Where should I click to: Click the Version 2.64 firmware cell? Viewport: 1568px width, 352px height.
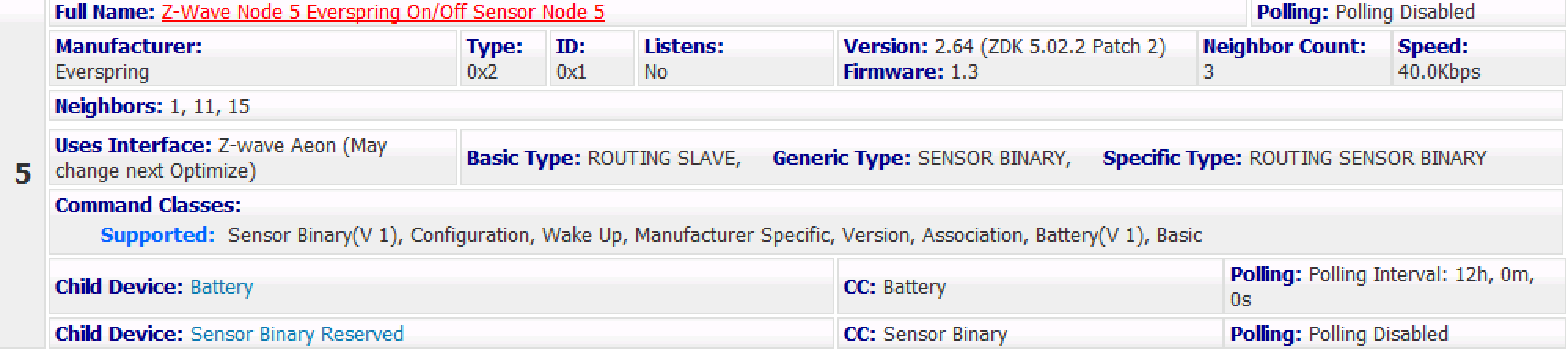pos(1017,59)
